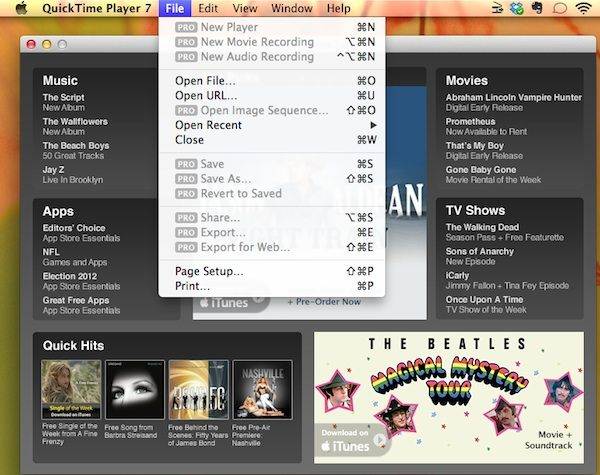600x475 pixels.
Task: Open Sons of Anarchy New Episode link
Action: click(x=479, y=256)
